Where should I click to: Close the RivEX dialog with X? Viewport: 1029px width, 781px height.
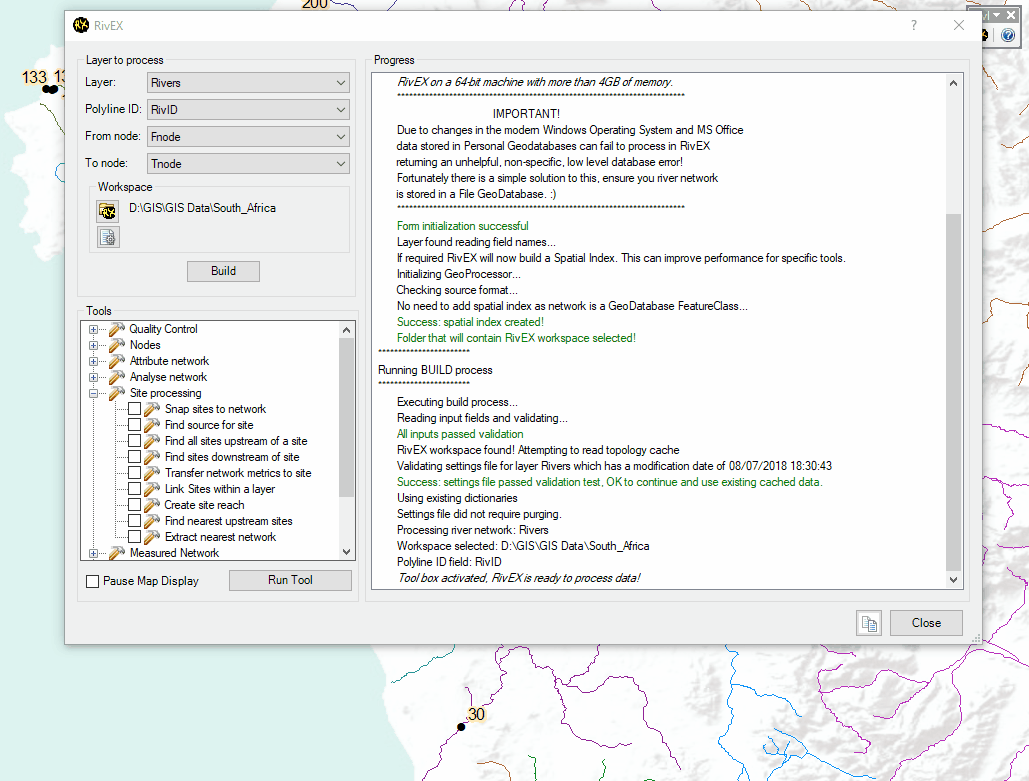(959, 25)
